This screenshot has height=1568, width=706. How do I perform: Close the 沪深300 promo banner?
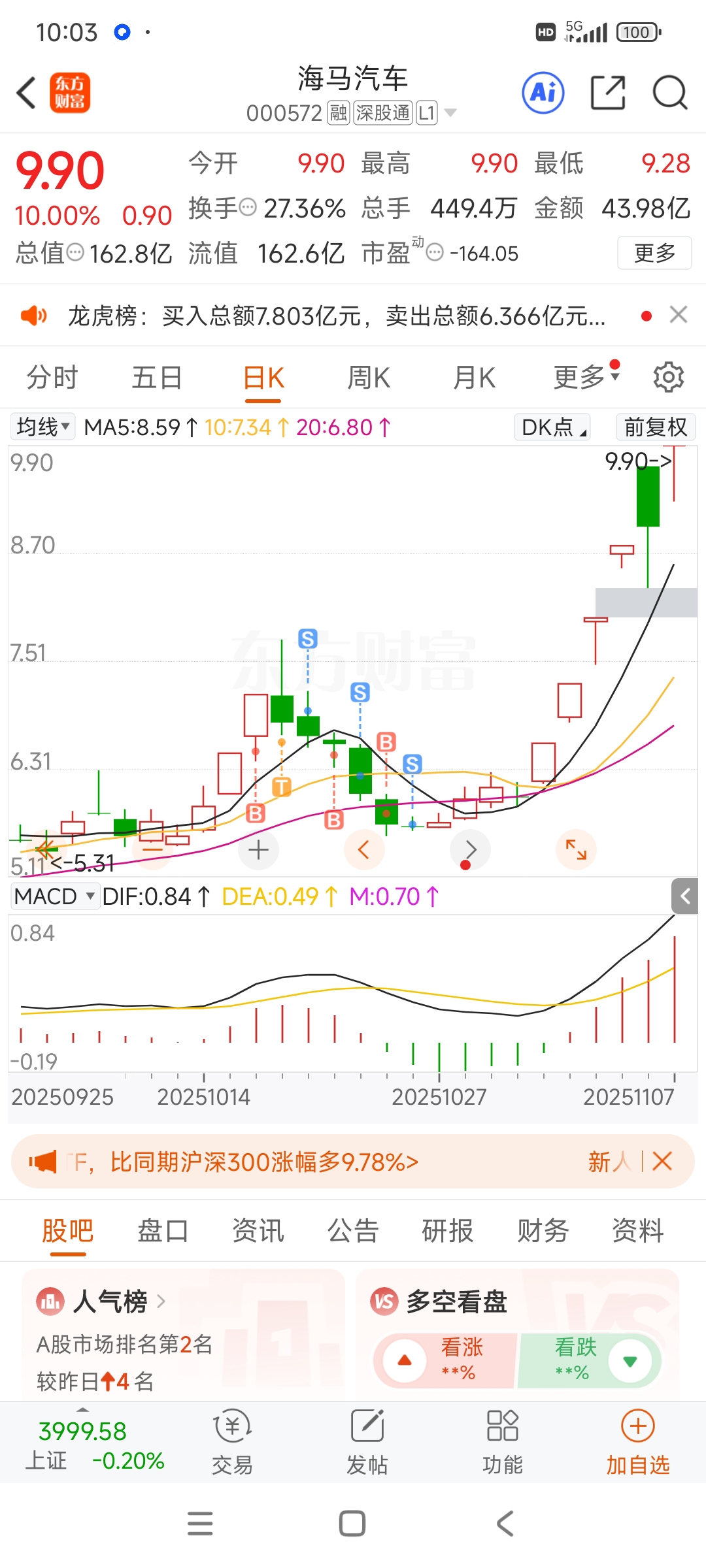(662, 1161)
